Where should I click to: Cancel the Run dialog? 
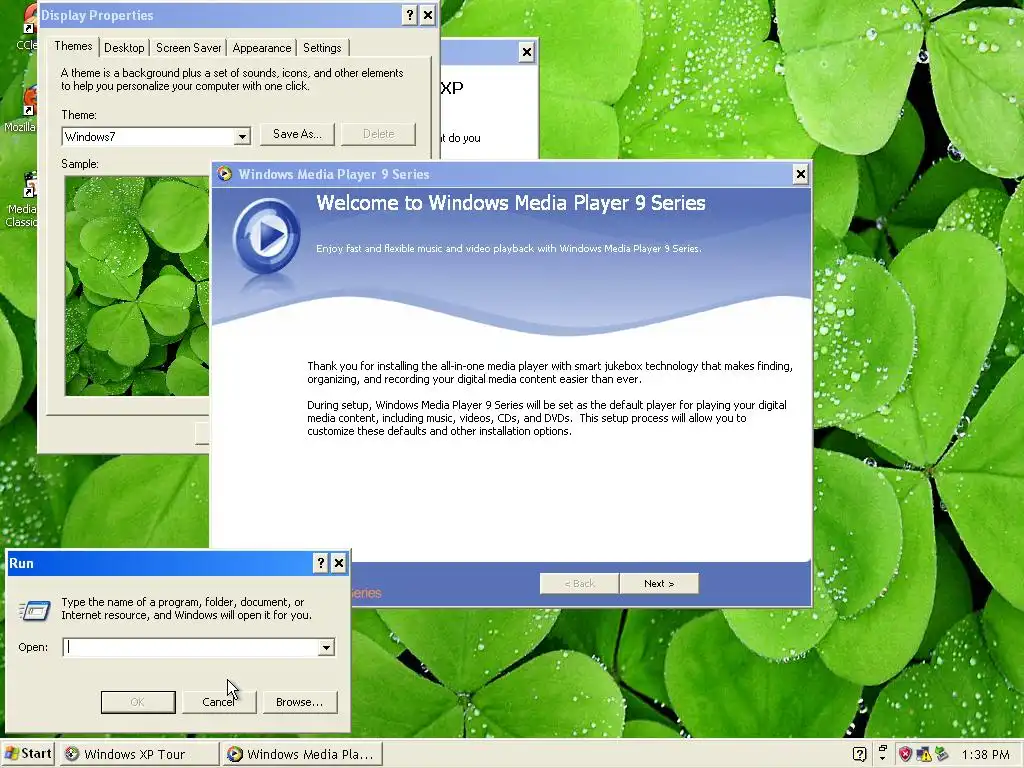tap(219, 702)
